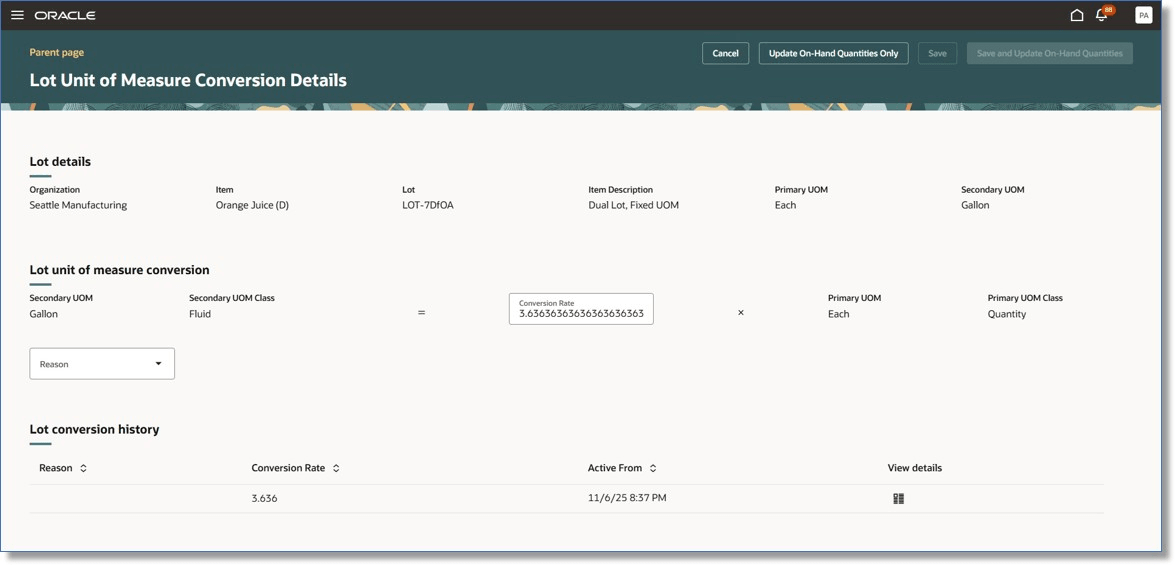
Task: Select the 3.636 conversion rate cell
Action: (265, 498)
